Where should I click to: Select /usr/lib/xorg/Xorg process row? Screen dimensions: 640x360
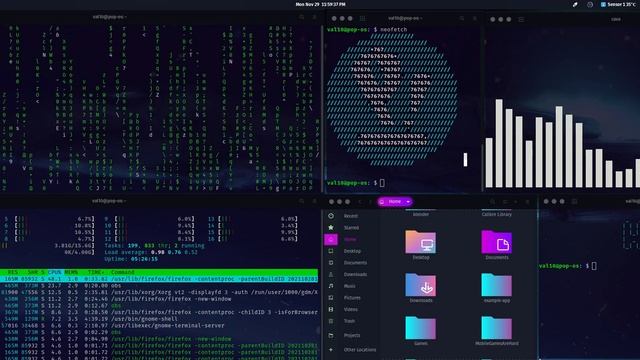tap(159, 292)
